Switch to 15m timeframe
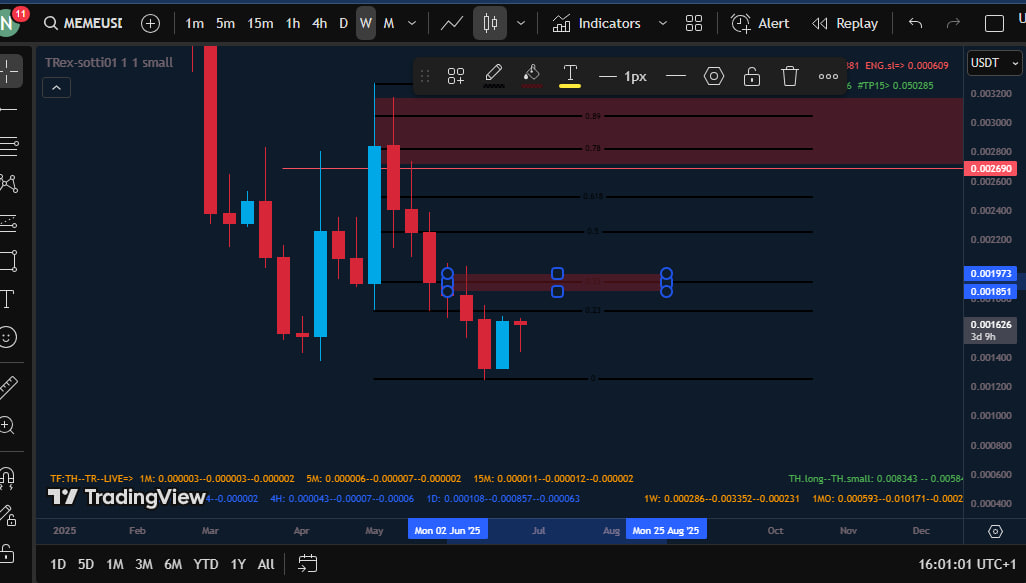Viewport: 1026px width, 583px height. point(260,24)
